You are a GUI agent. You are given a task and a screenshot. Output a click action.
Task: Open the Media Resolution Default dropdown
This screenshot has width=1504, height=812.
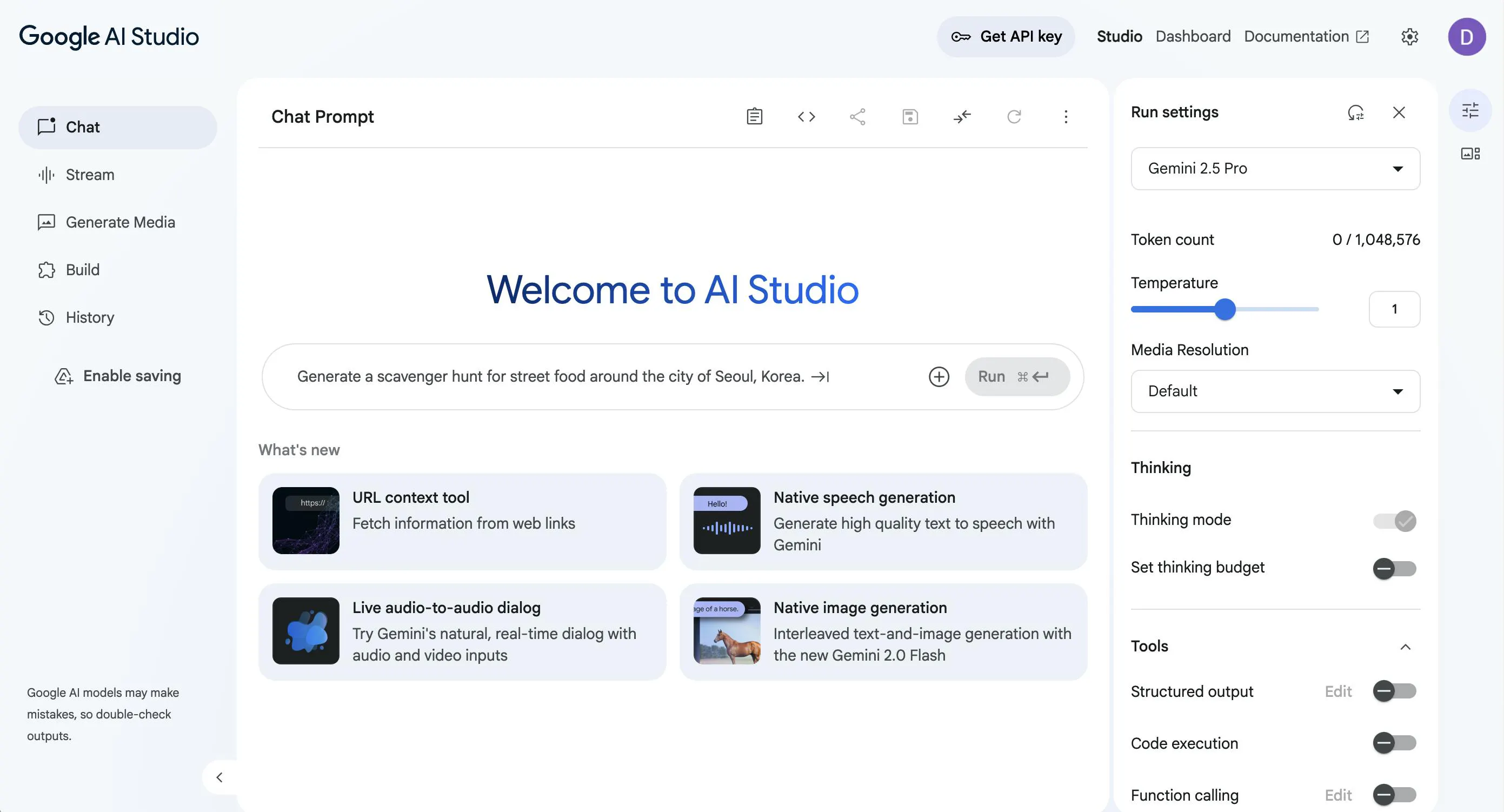(x=1275, y=391)
